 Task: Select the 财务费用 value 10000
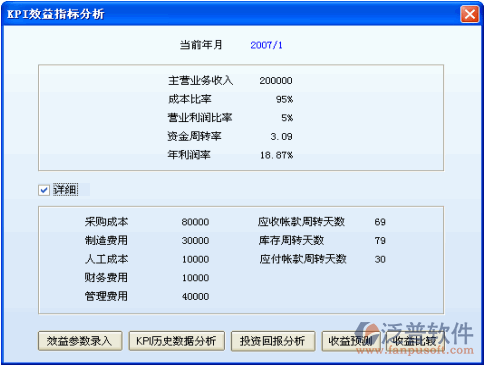[x=195, y=278]
